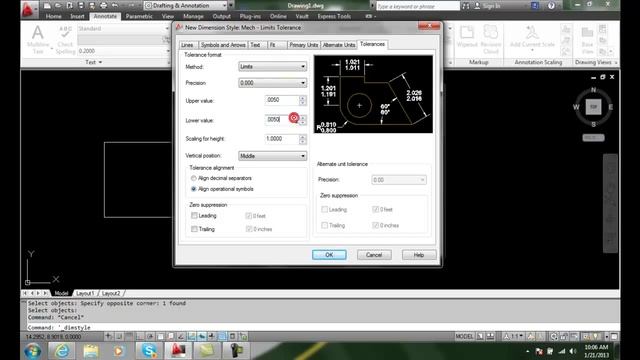Switch to the Symbols and Arrows tab
The image size is (640, 360).
click(x=223, y=45)
